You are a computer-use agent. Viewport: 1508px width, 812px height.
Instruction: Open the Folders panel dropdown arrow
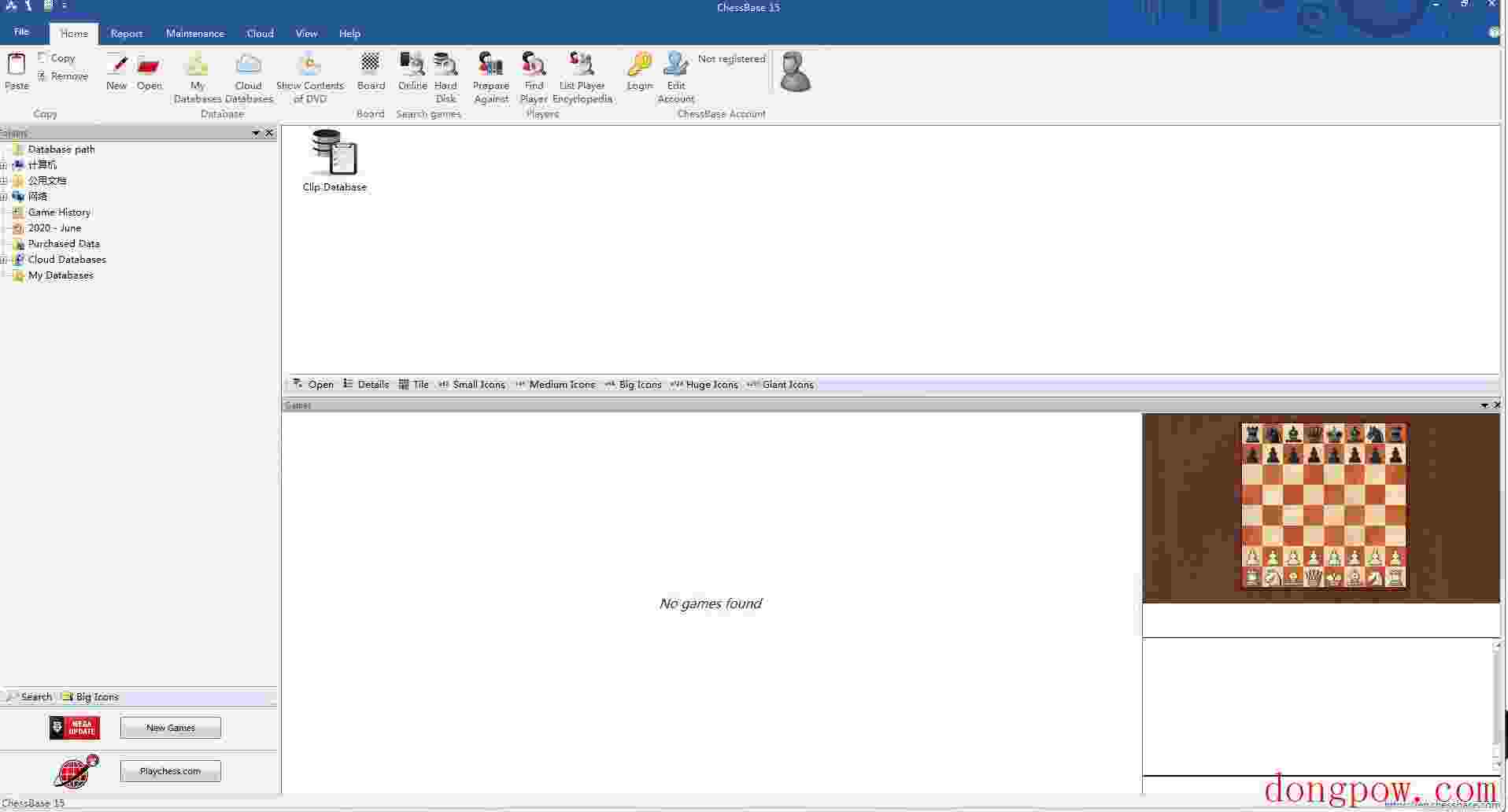pyautogui.click(x=256, y=133)
